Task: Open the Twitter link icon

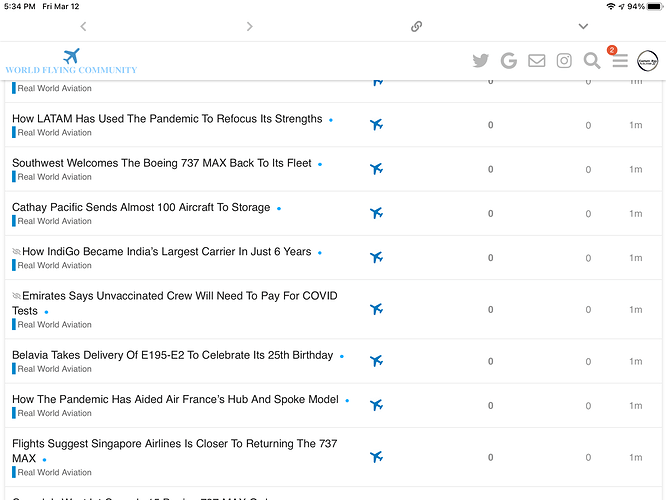Action: click(480, 61)
